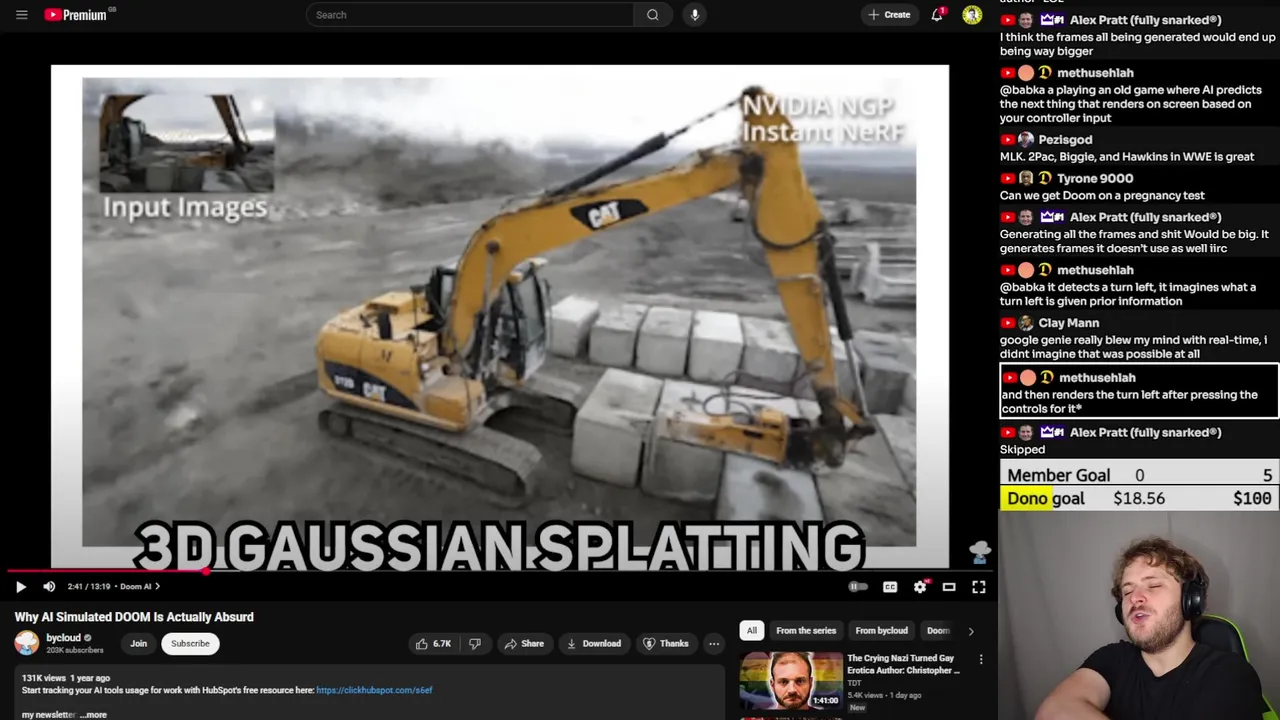
Task: Click the Member Goal bar
Action: 1139,475
